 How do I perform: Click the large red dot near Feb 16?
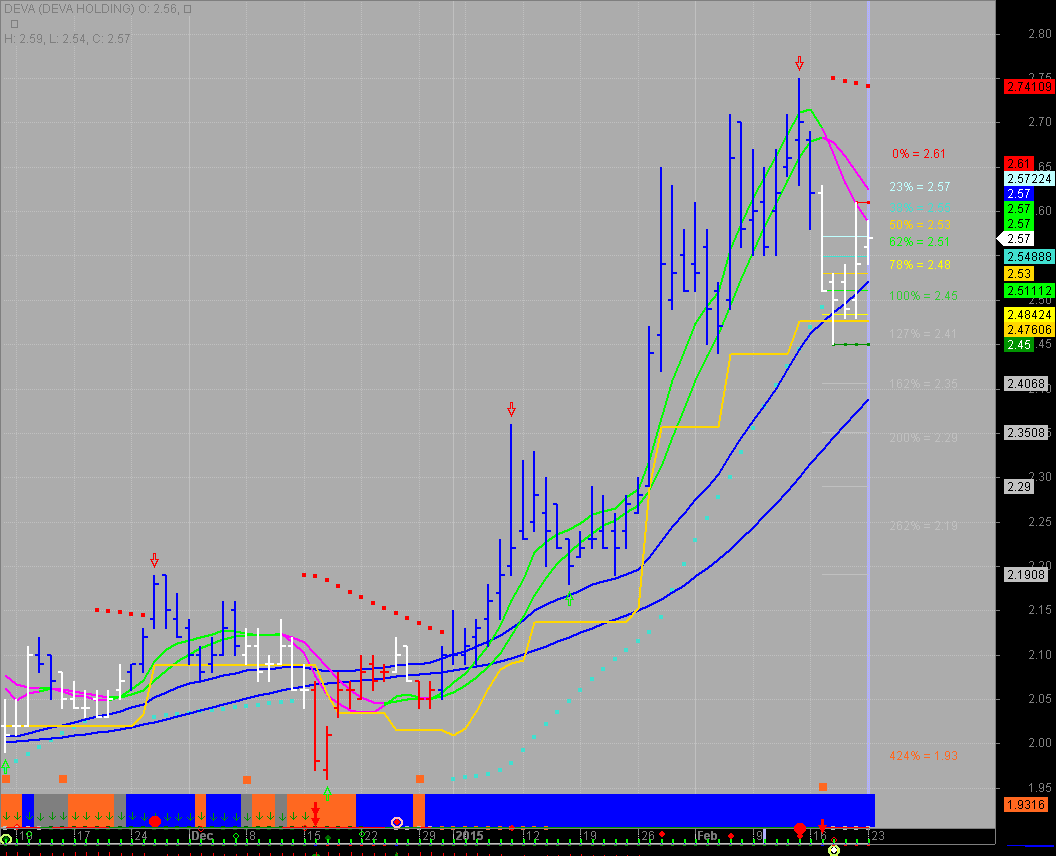pyautogui.click(x=799, y=829)
